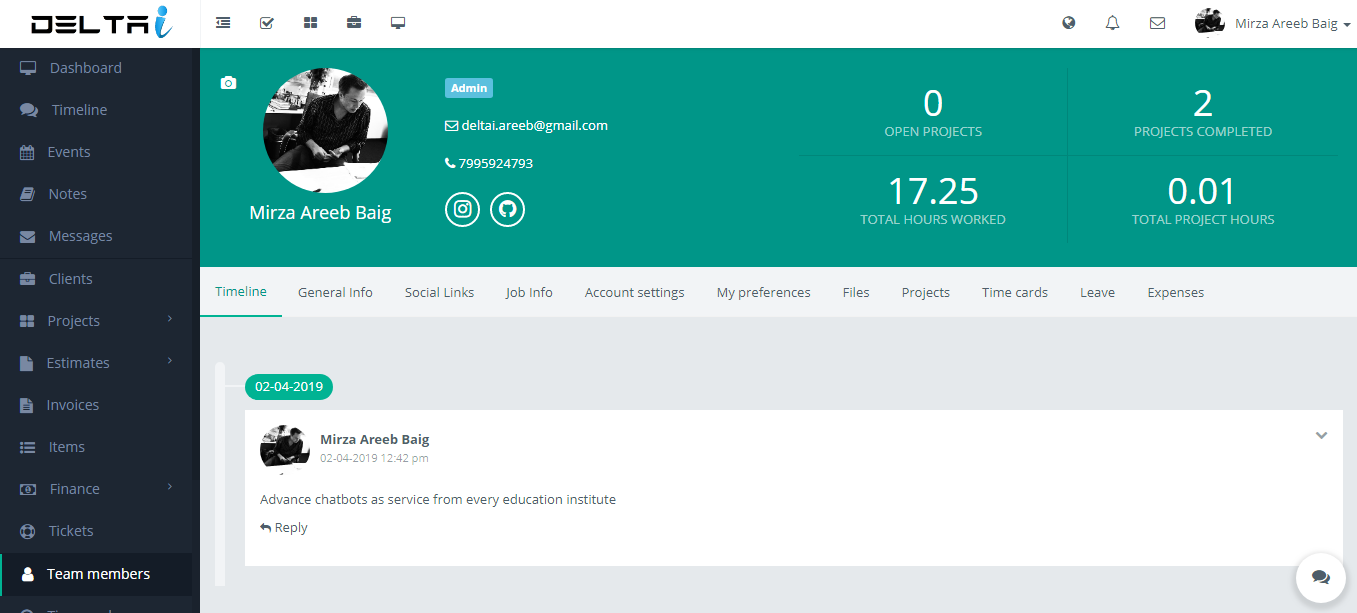Open the briefcase icon in top toolbar
Viewport: 1357px width, 613px height.
tap(354, 23)
